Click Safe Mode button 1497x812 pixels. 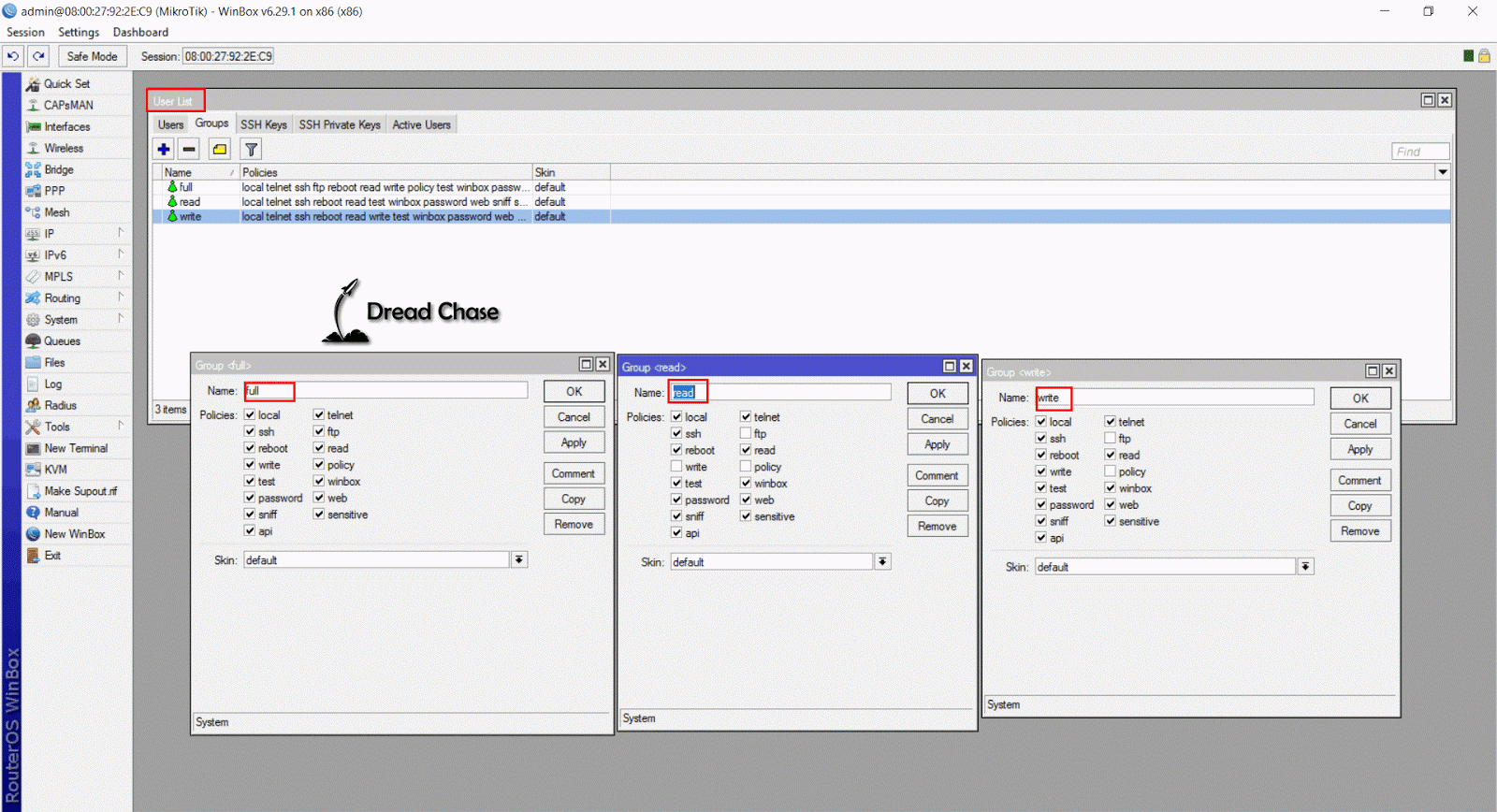click(x=92, y=56)
